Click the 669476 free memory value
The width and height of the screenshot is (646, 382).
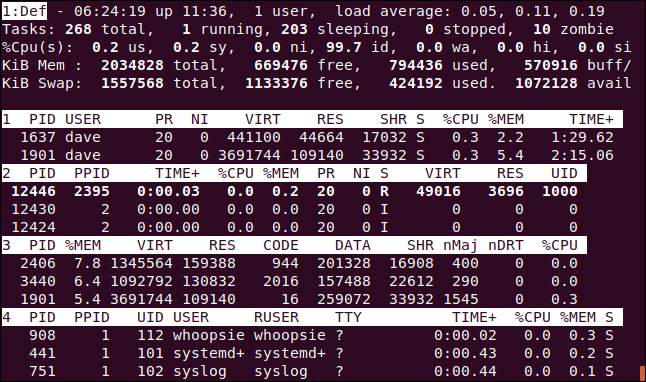pyautogui.click(x=281, y=65)
